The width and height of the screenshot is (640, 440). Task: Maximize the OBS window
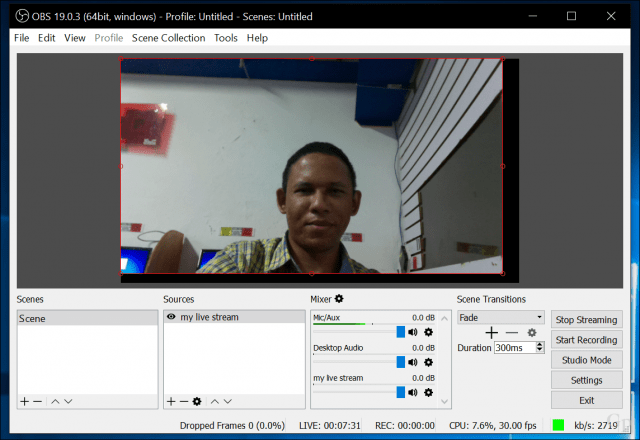click(571, 16)
